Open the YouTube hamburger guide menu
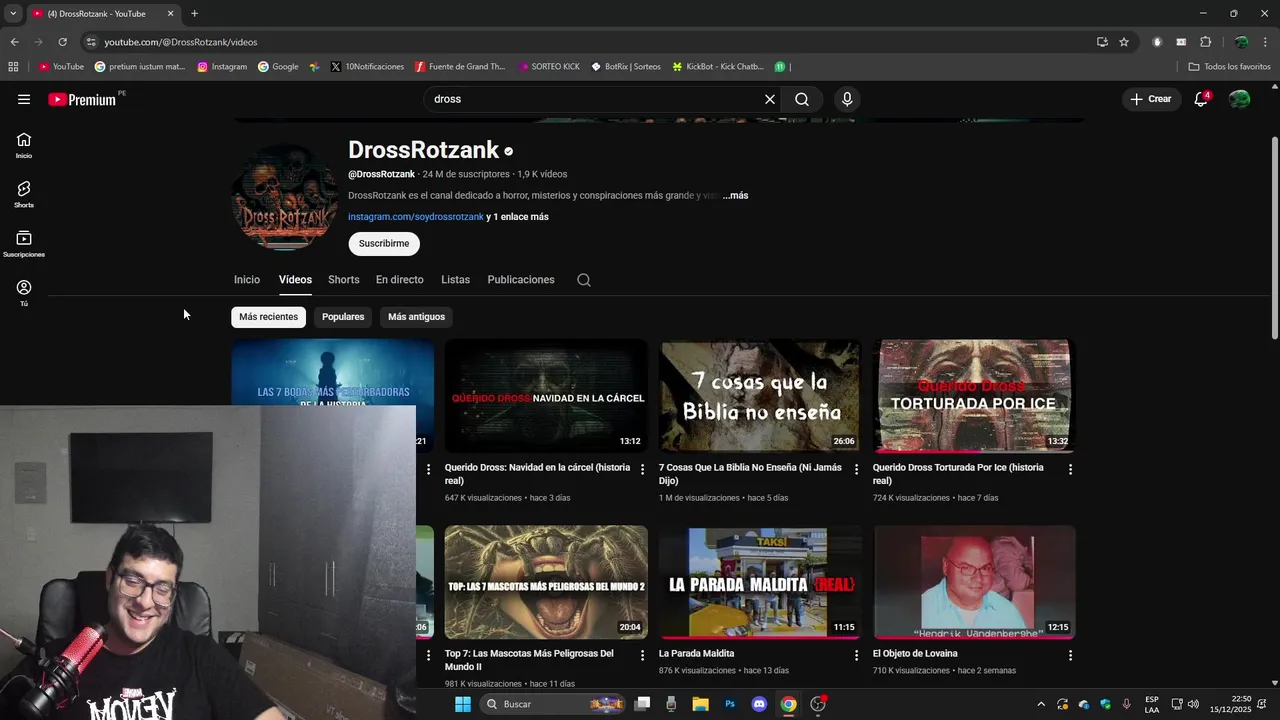 point(24,99)
